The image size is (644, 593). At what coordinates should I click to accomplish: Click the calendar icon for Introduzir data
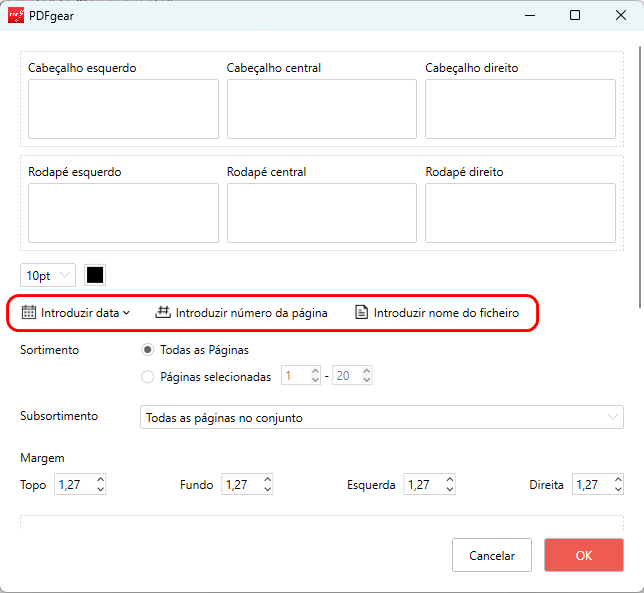(29, 312)
